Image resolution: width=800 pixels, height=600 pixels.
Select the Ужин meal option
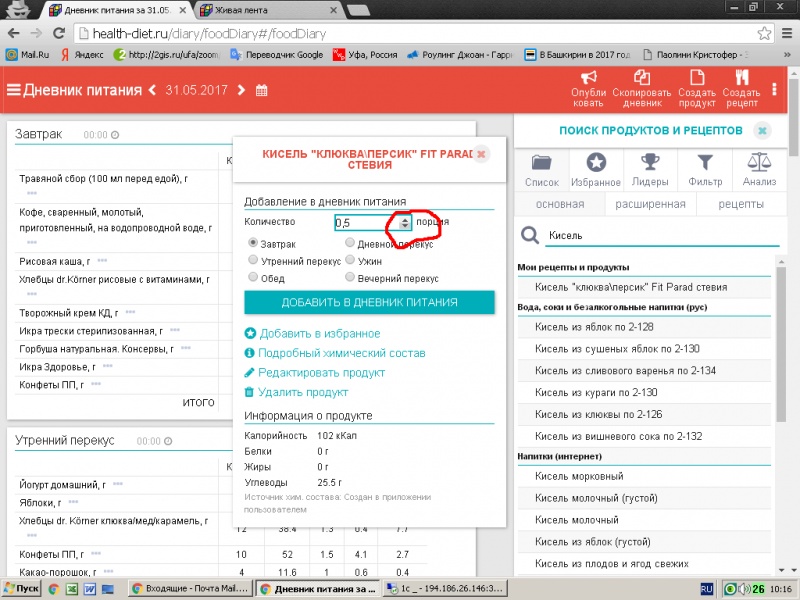349,260
